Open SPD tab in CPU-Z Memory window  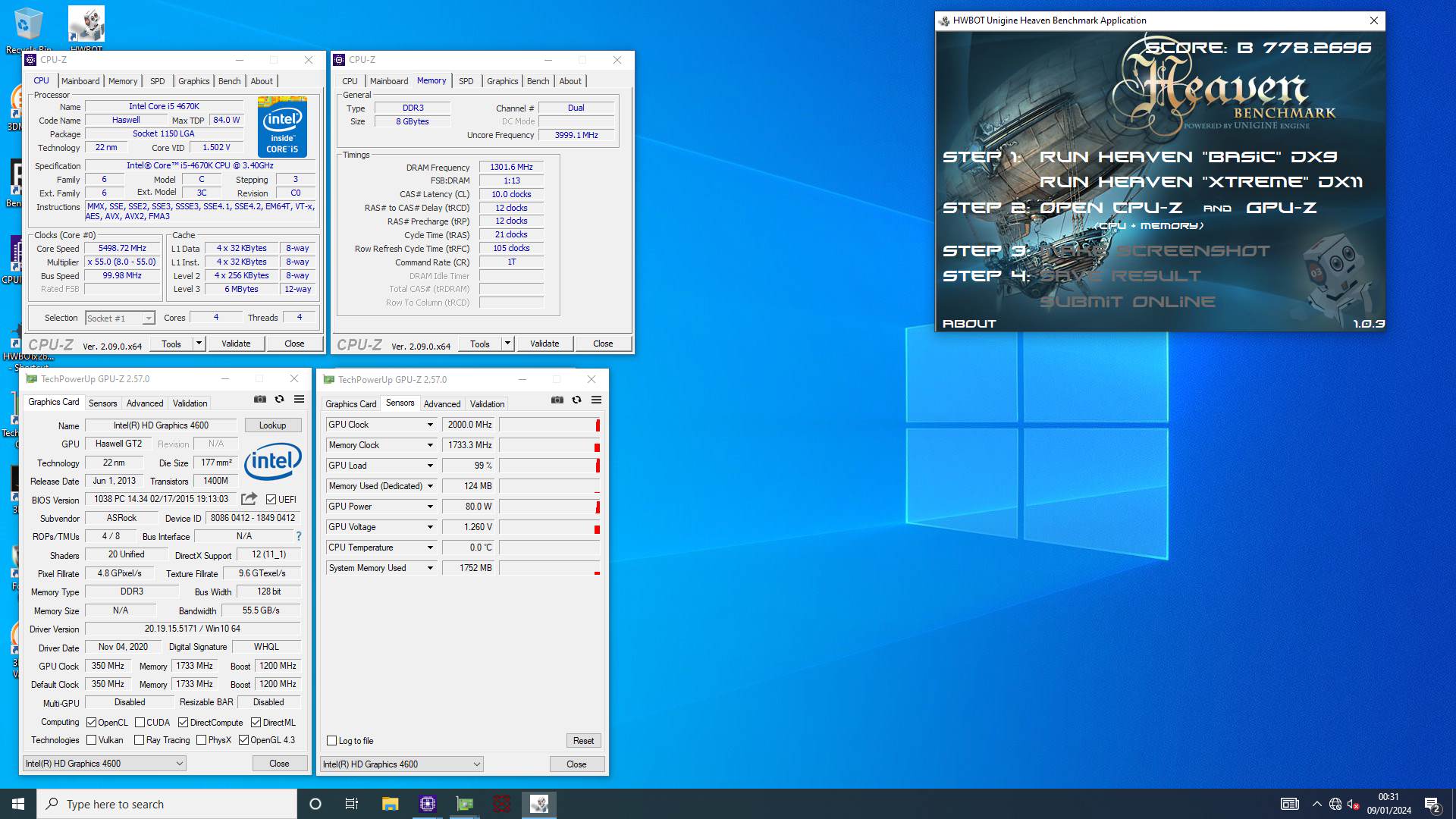[x=466, y=81]
